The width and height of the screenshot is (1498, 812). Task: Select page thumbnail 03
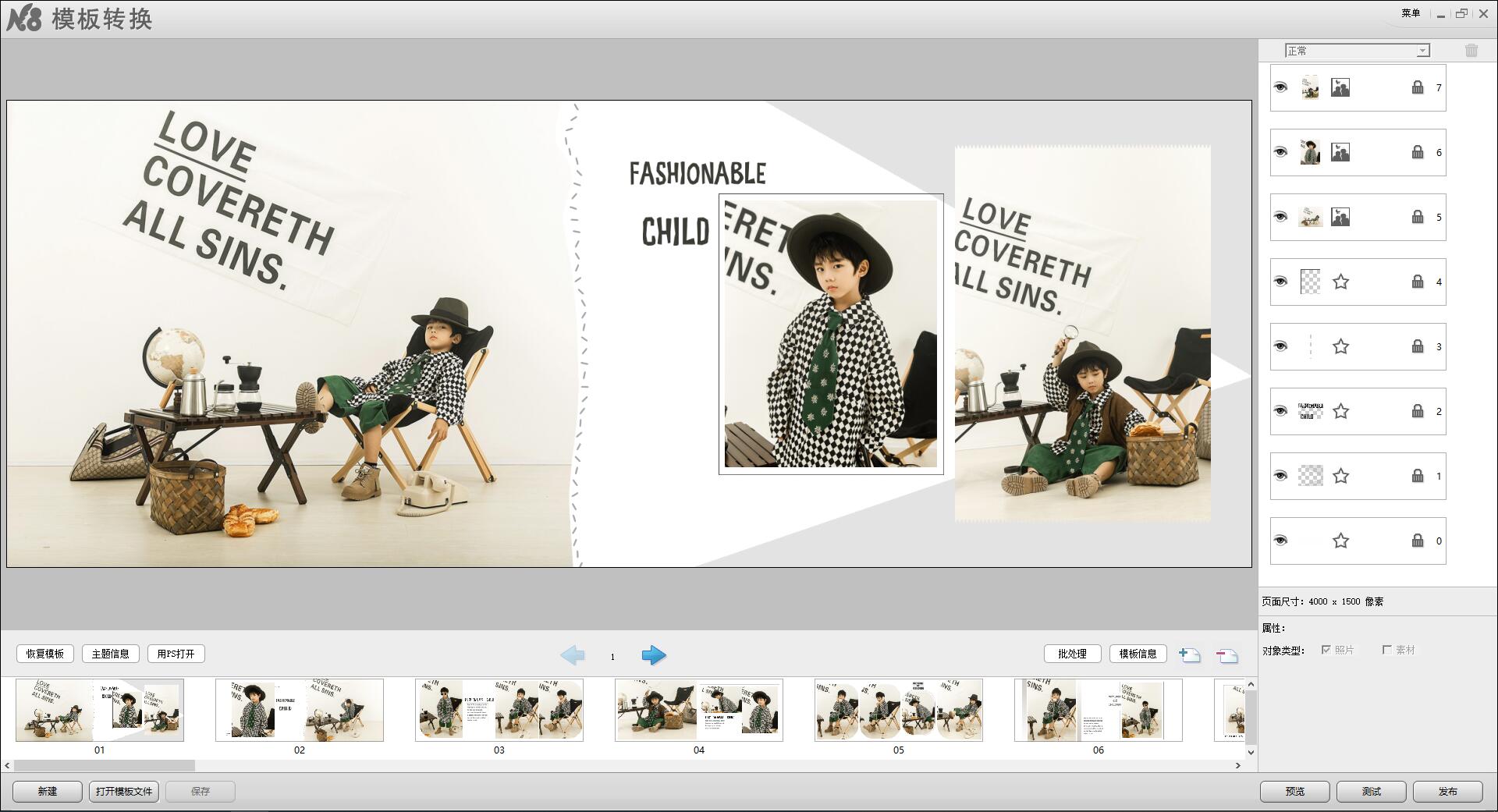[x=499, y=710]
